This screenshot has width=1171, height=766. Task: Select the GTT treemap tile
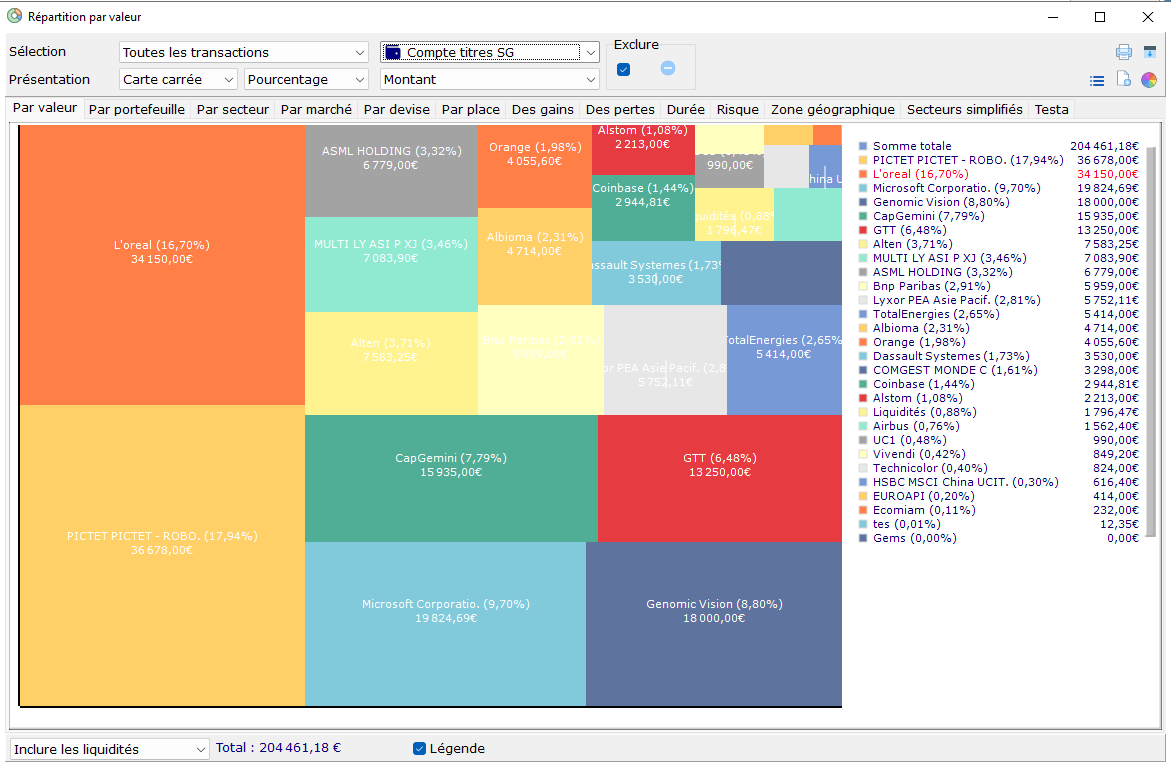point(720,479)
